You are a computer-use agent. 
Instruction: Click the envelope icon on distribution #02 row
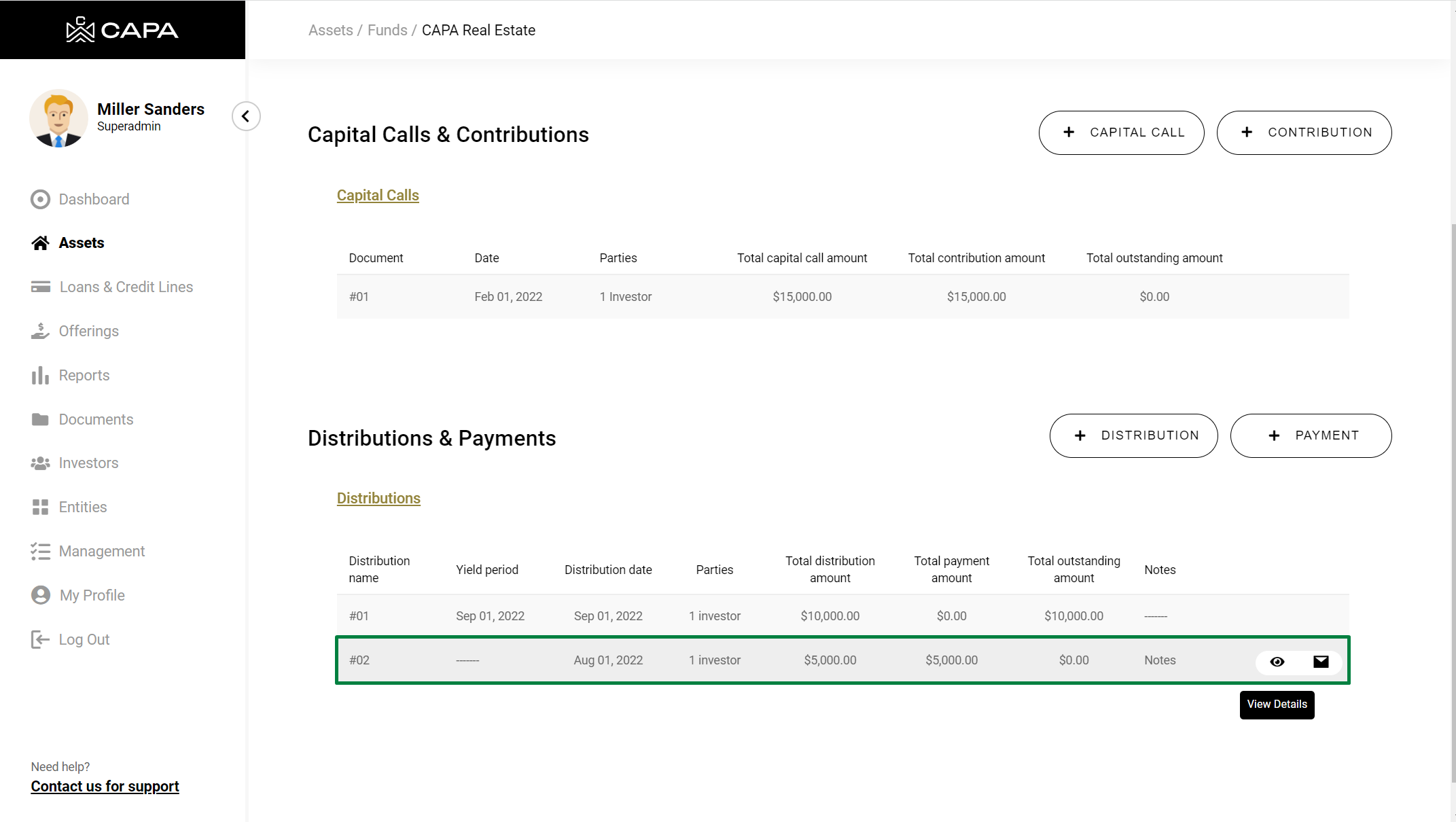pyautogui.click(x=1320, y=662)
